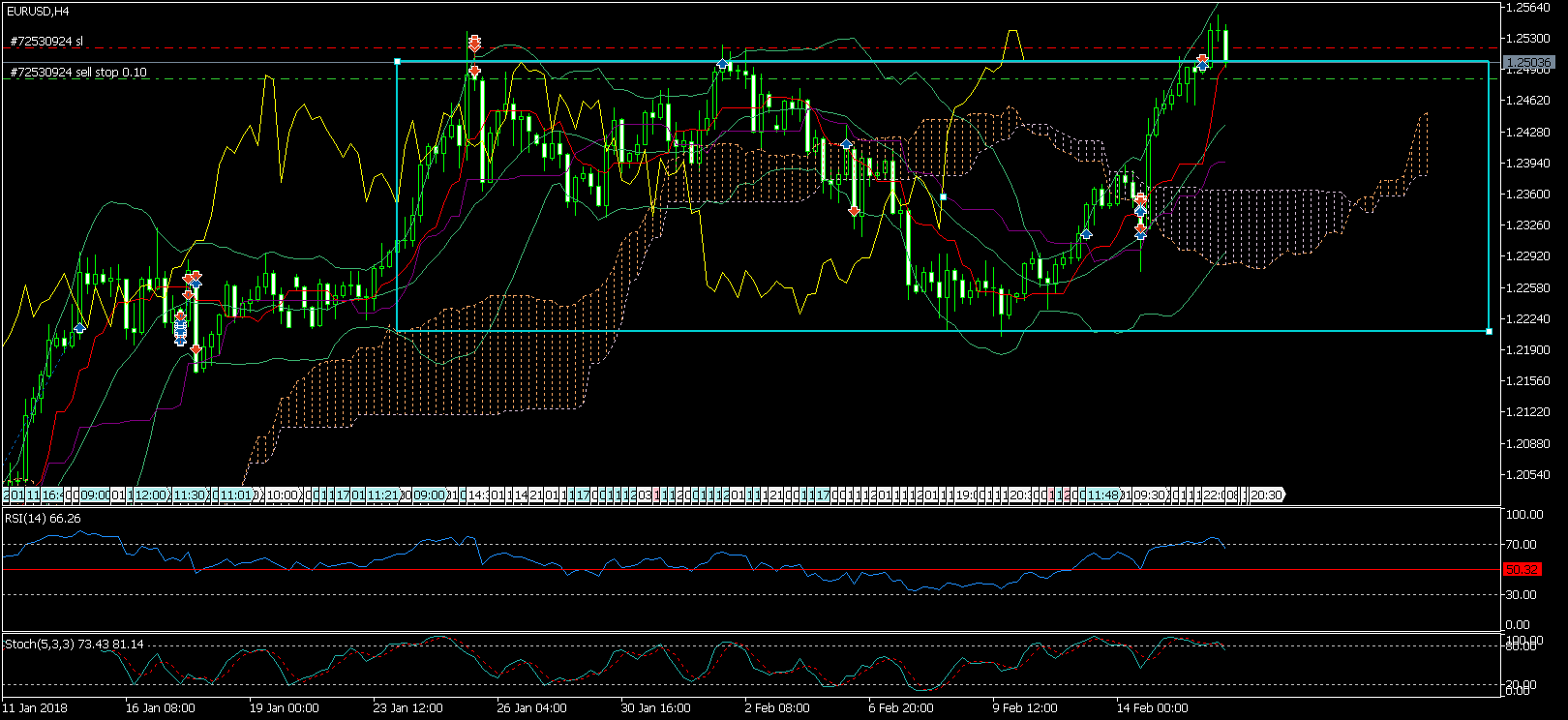Select stacked red sell arrows above stop-loss line
Image resolution: width=1568 pixels, height=720 pixels.
click(474, 44)
